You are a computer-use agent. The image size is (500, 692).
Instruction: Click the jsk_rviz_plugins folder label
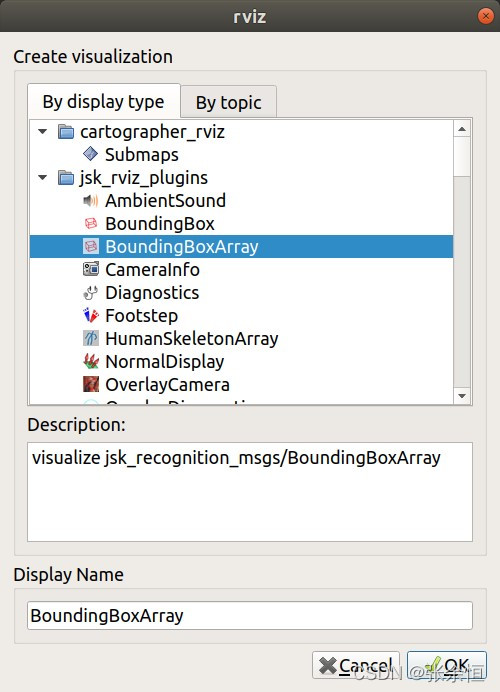pos(144,178)
